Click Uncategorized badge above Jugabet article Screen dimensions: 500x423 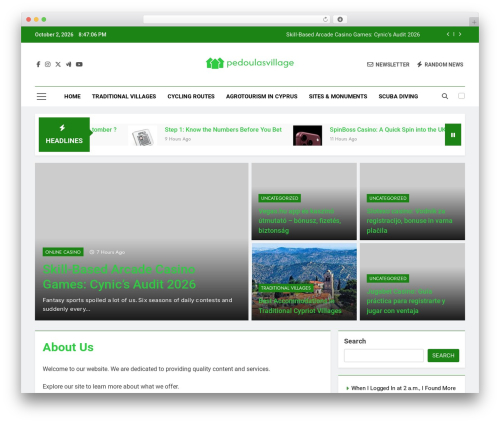[388, 278]
